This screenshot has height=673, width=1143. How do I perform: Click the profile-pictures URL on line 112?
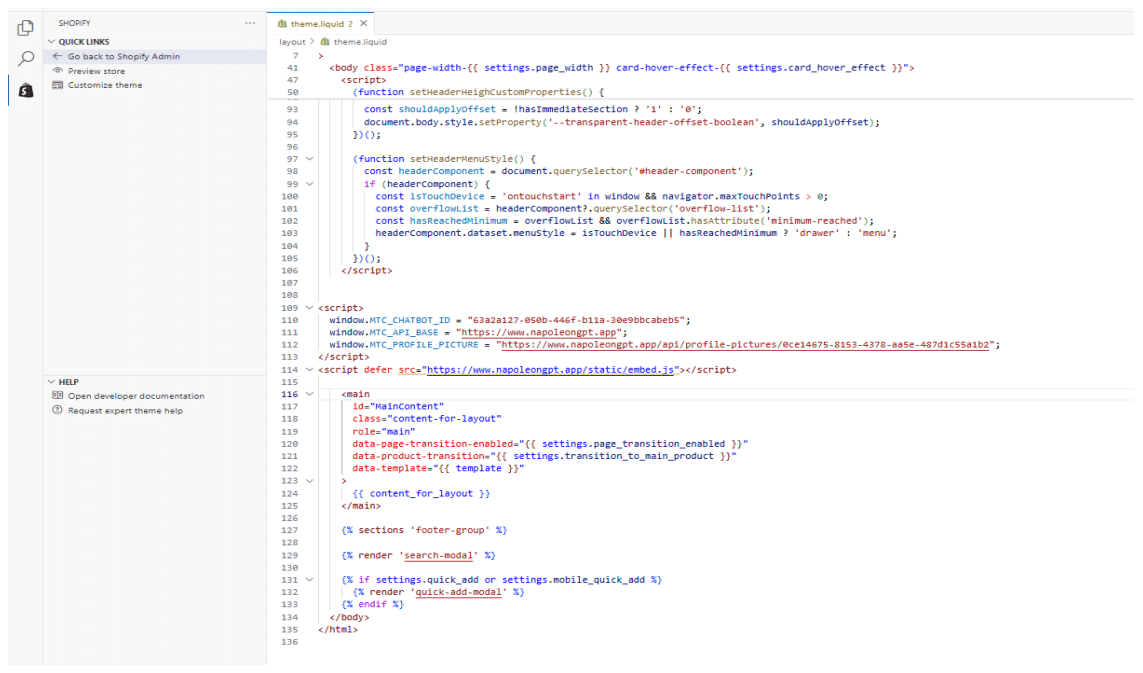coord(745,345)
